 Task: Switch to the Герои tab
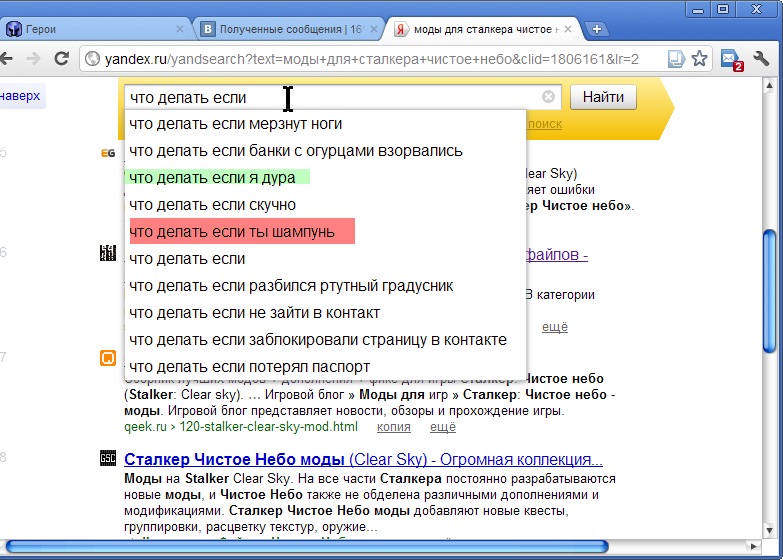pyautogui.click(x=90, y=29)
